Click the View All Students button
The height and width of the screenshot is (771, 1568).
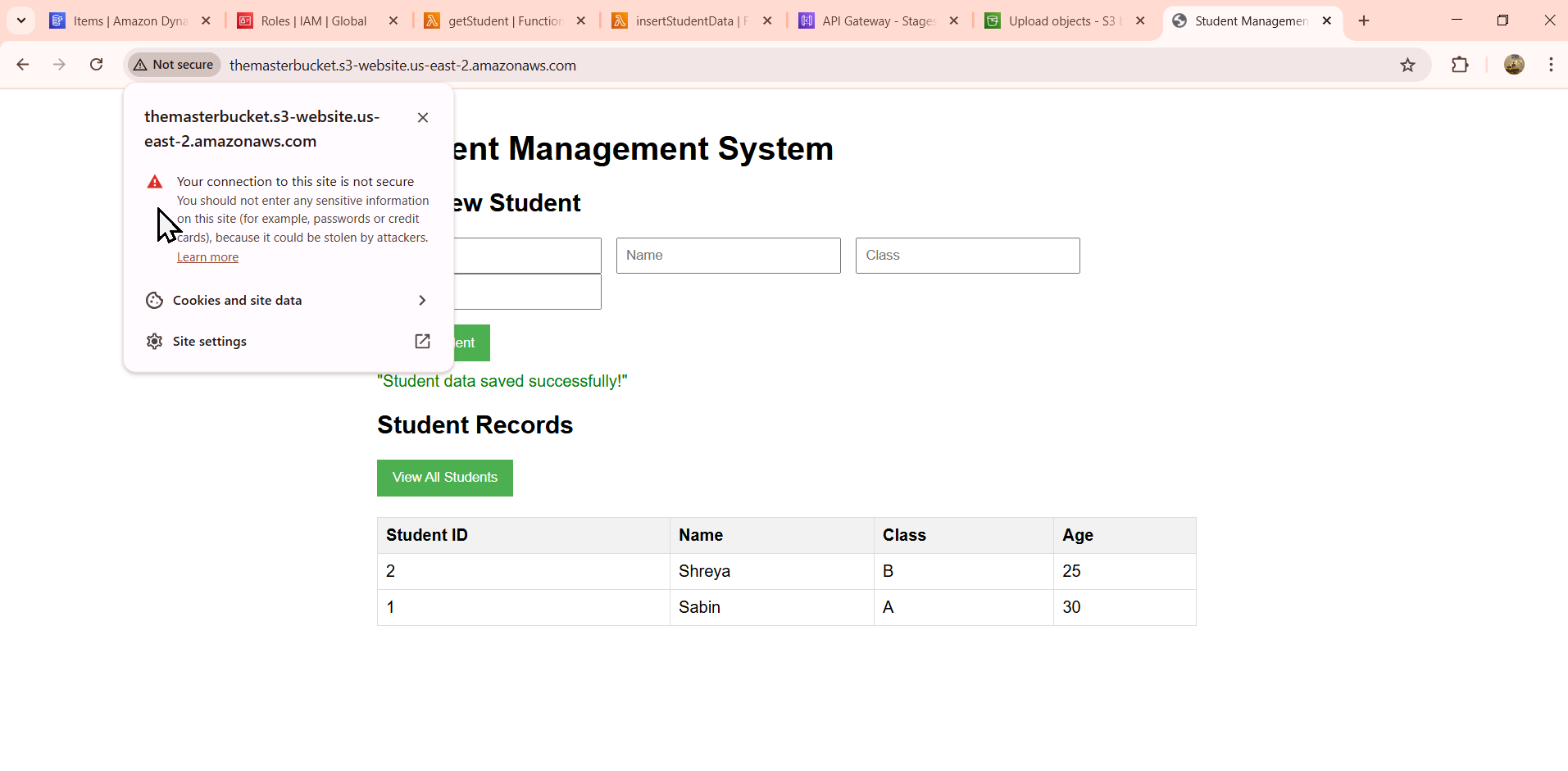445,478
